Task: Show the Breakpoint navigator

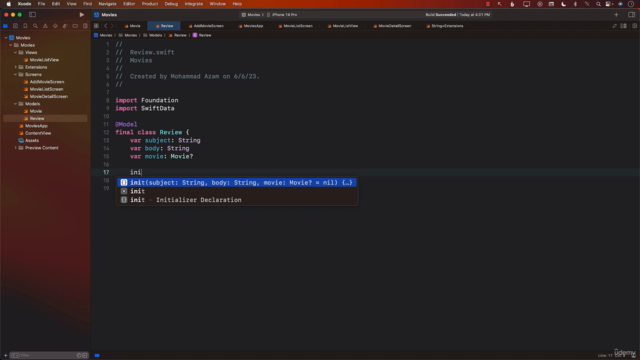Action: coord(75,26)
